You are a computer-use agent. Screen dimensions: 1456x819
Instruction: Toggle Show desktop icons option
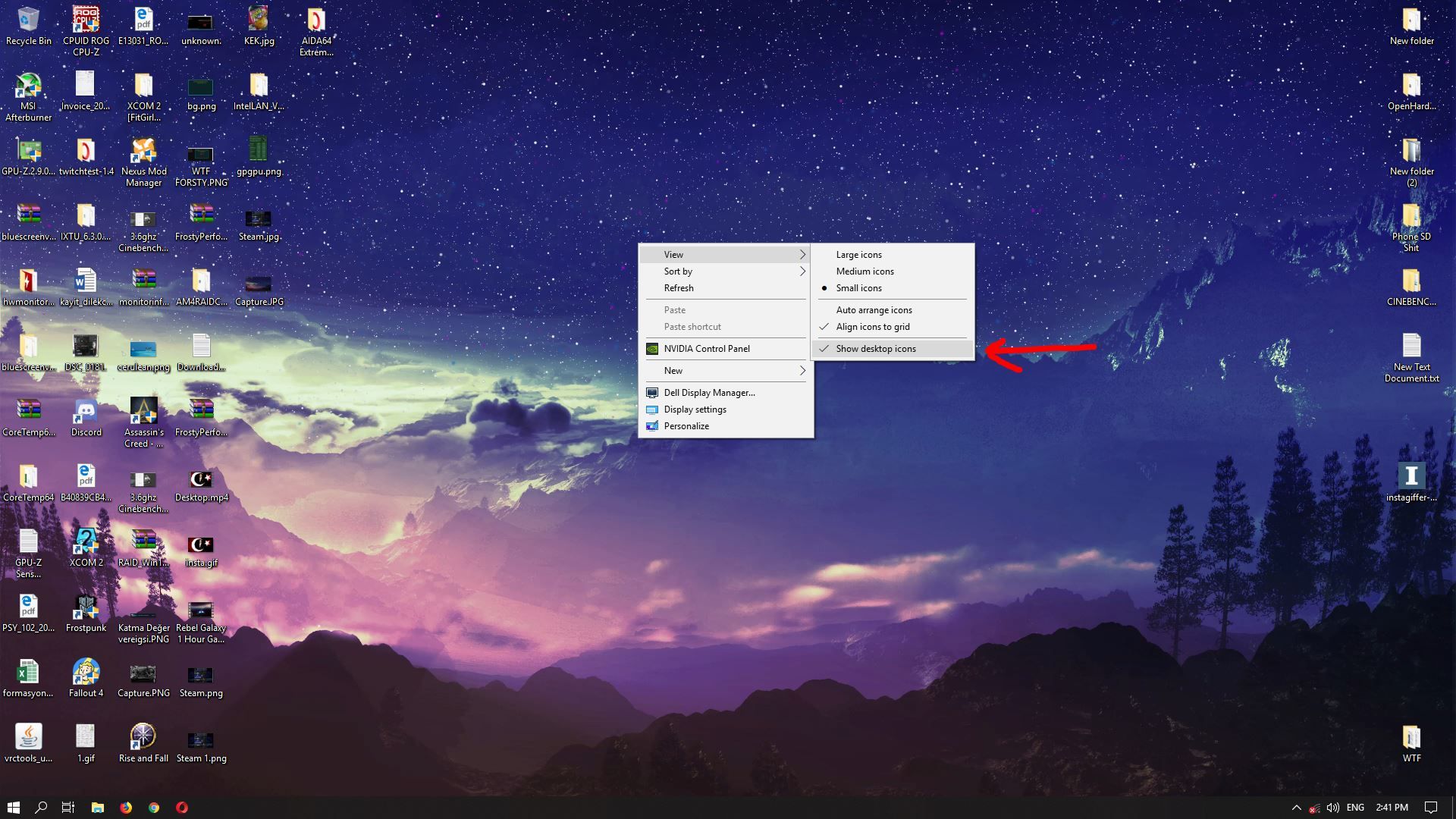click(876, 349)
